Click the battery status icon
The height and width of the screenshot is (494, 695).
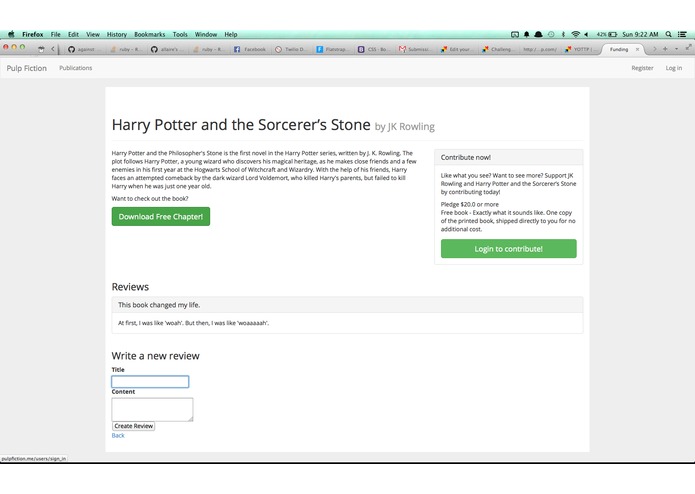(613, 34)
